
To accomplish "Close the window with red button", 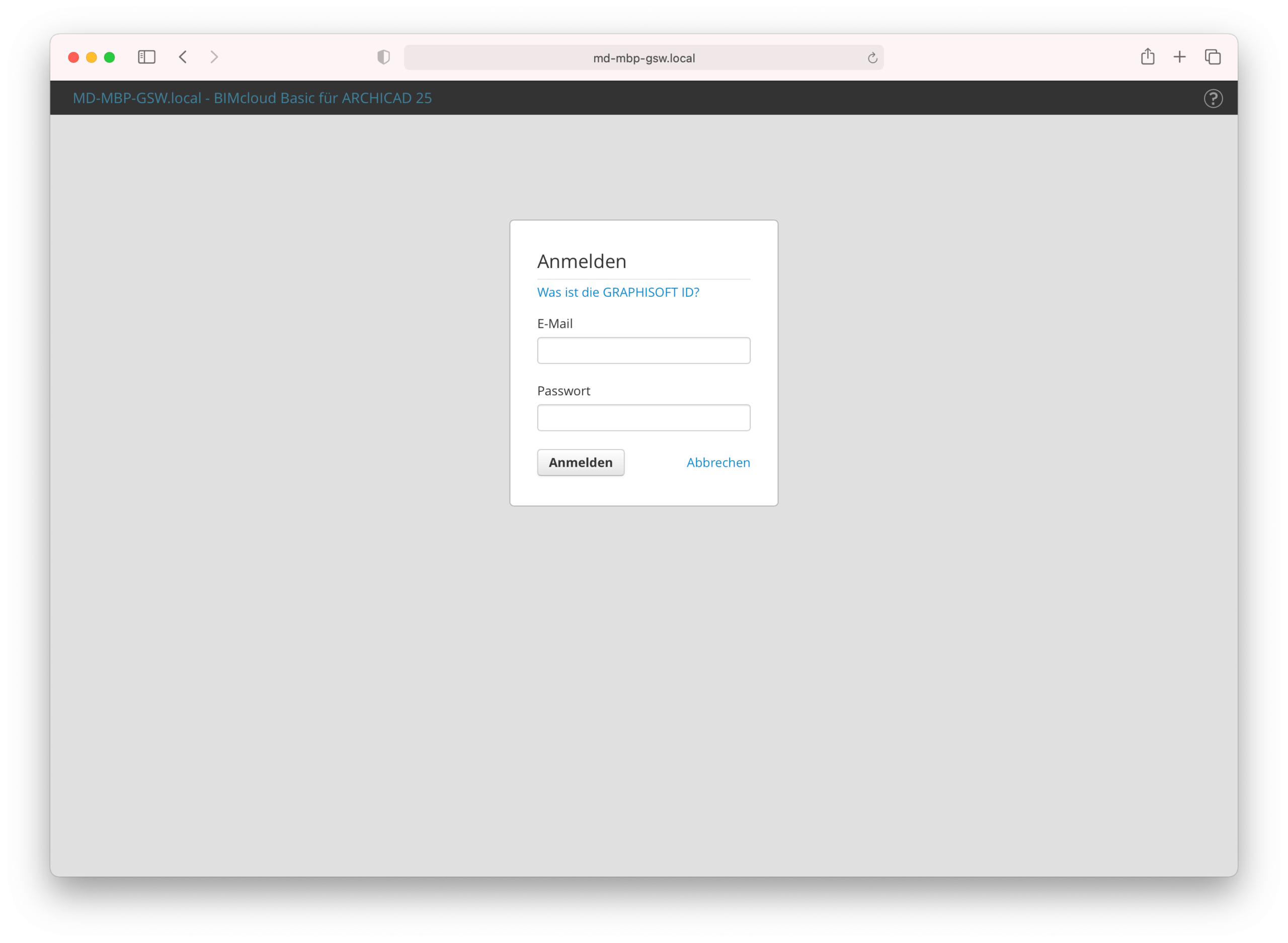I will 73,58.
